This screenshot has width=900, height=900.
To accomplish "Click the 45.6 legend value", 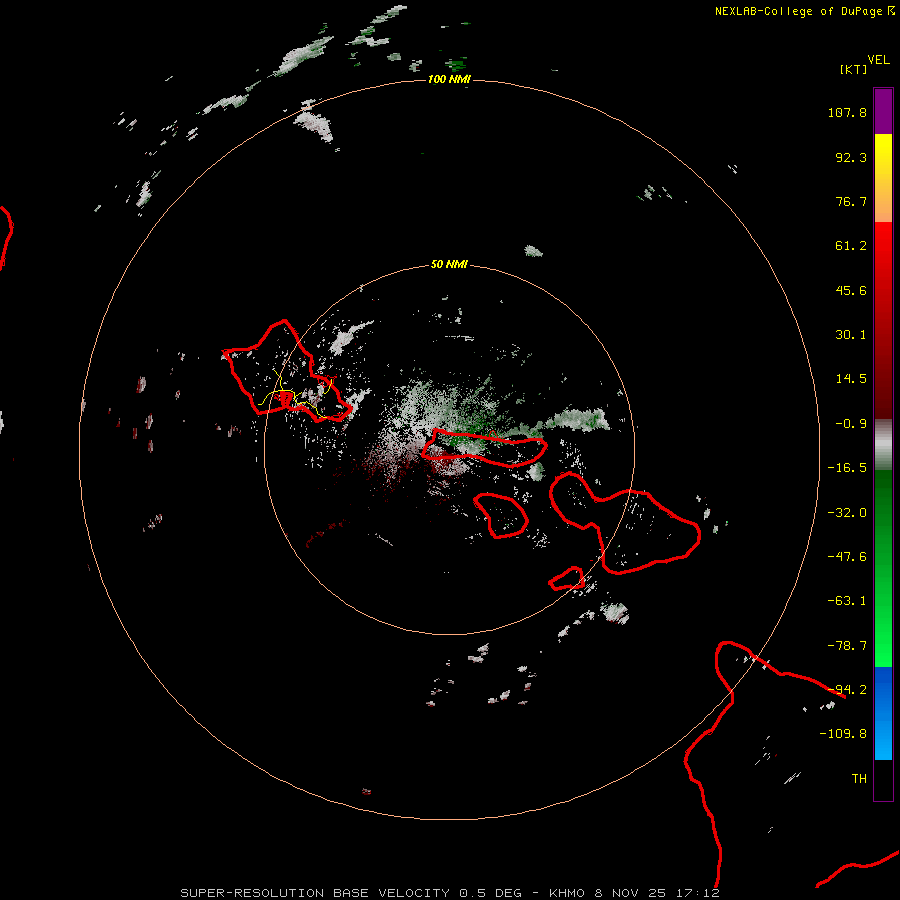I will [851, 290].
